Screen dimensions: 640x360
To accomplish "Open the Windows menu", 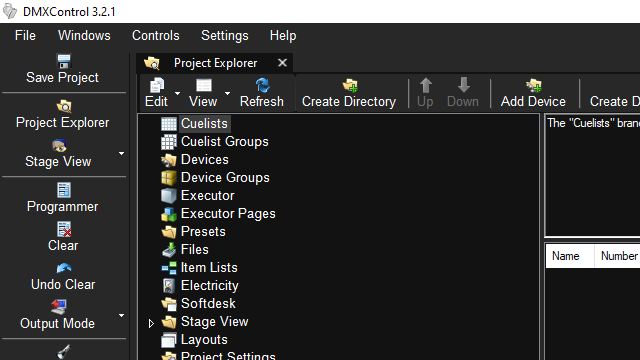I will tap(84, 36).
